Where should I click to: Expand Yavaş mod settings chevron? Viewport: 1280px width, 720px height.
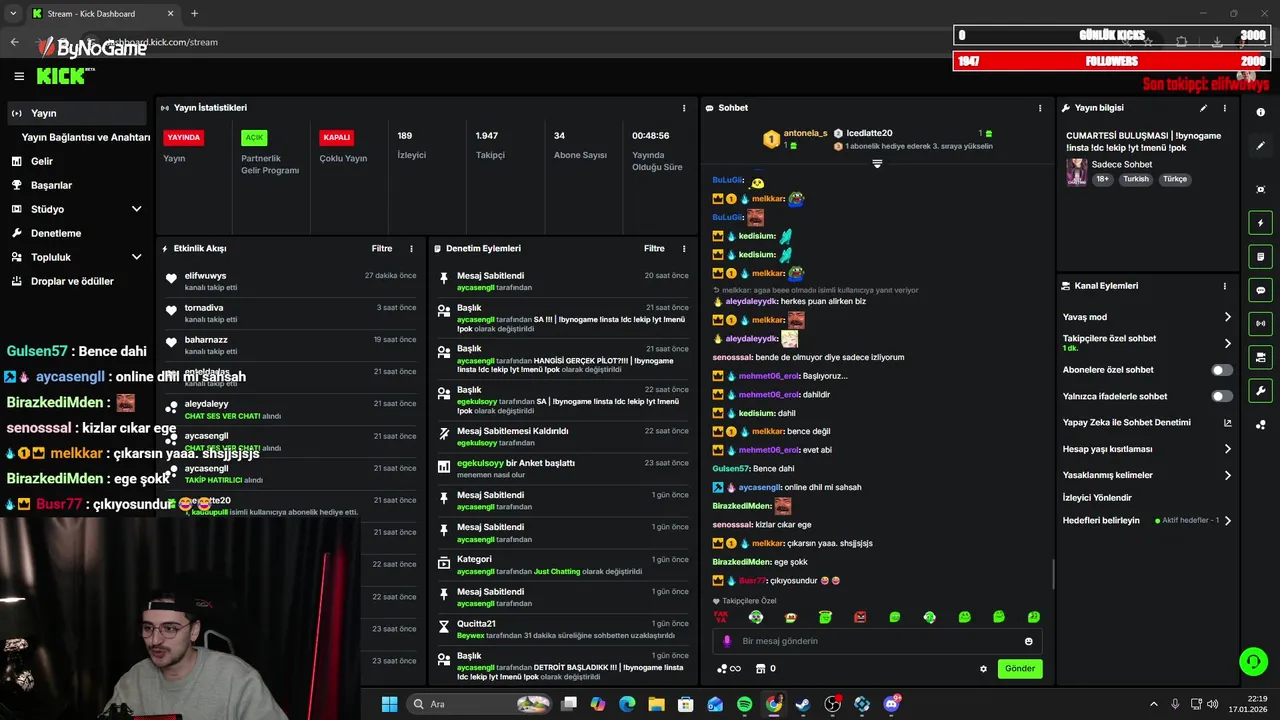pyautogui.click(x=1228, y=317)
